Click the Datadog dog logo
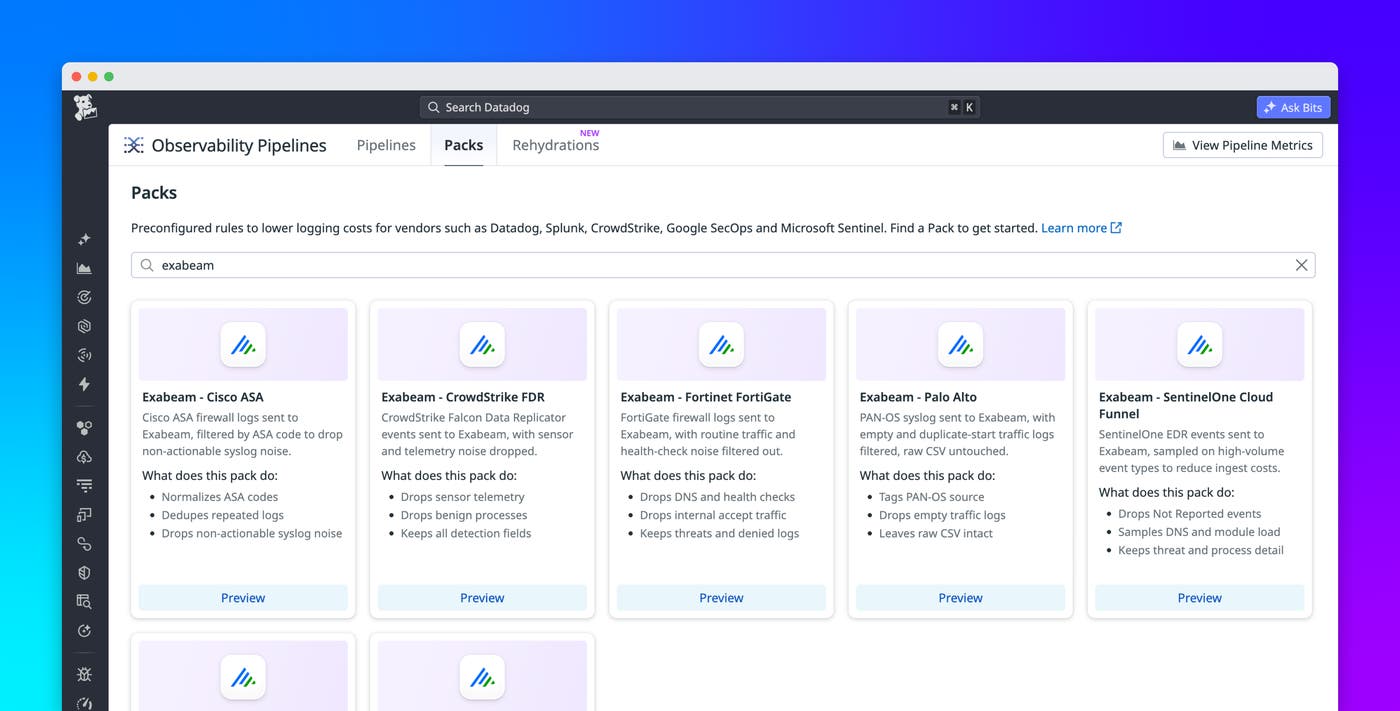Viewport: 1400px width, 711px height. tap(85, 107)
